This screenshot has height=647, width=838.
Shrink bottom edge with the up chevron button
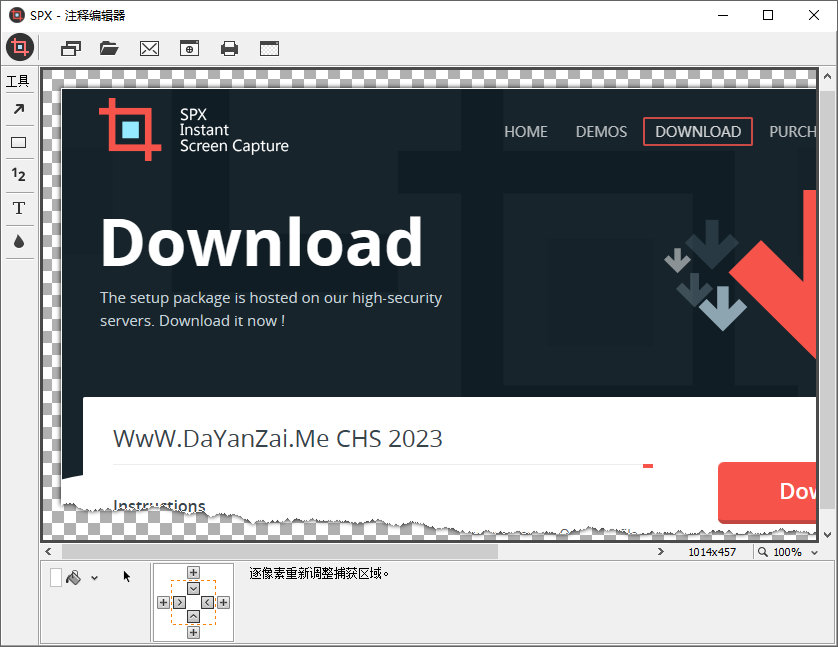[x=193, y=617]
